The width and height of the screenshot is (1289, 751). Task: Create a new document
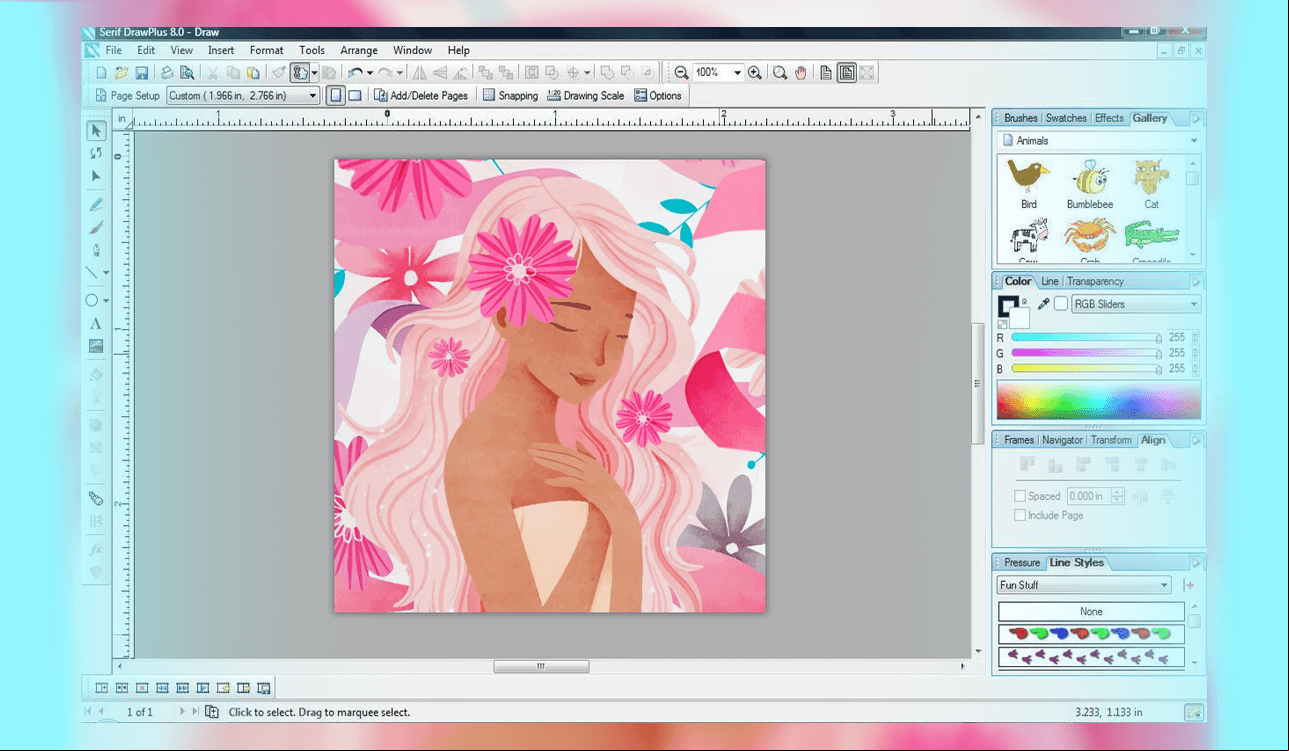[x=101, y=73]
